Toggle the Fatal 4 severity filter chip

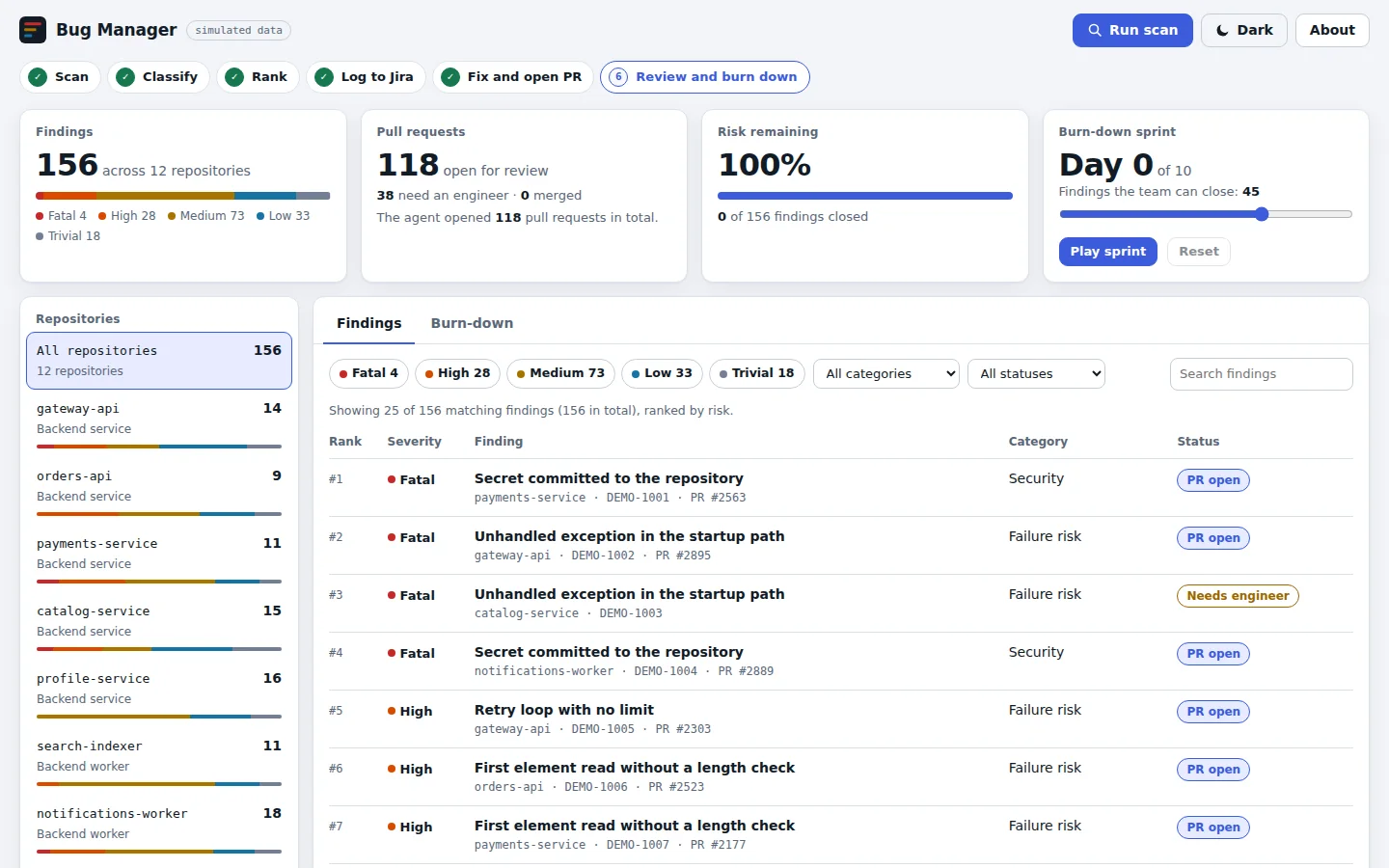368,373
